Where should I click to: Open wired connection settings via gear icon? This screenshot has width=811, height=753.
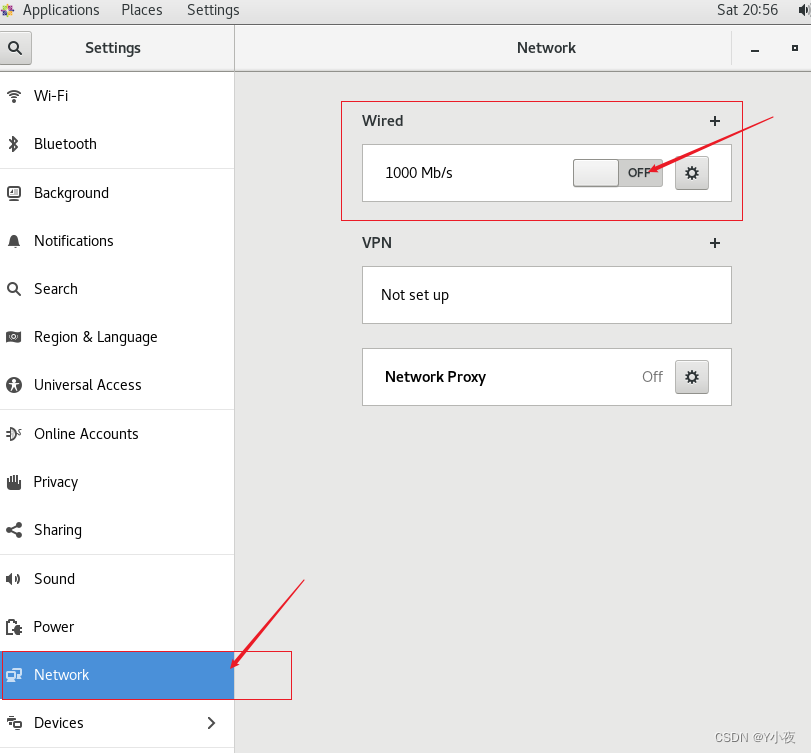tap(691, 172)
